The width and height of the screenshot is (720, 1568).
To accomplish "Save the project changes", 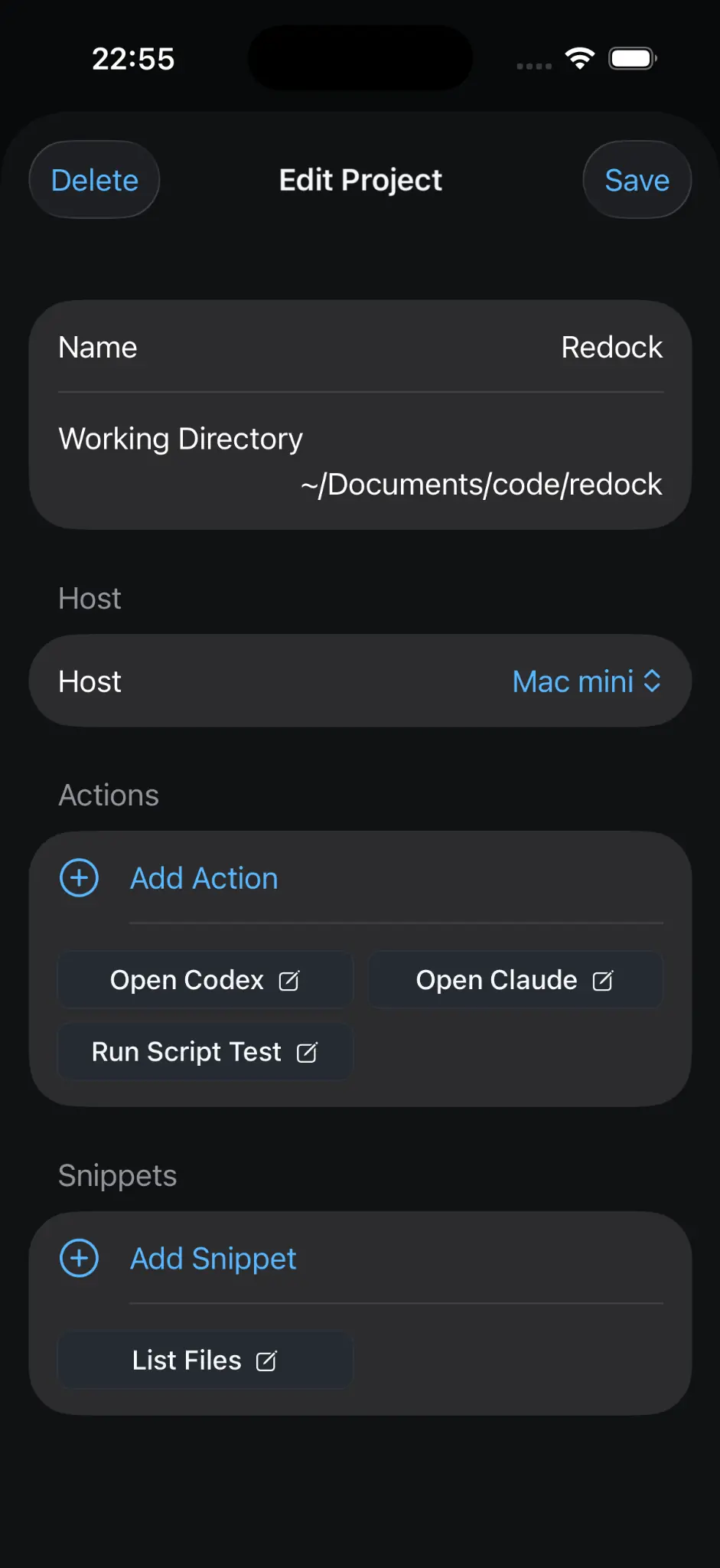I will tap(637, 180).
